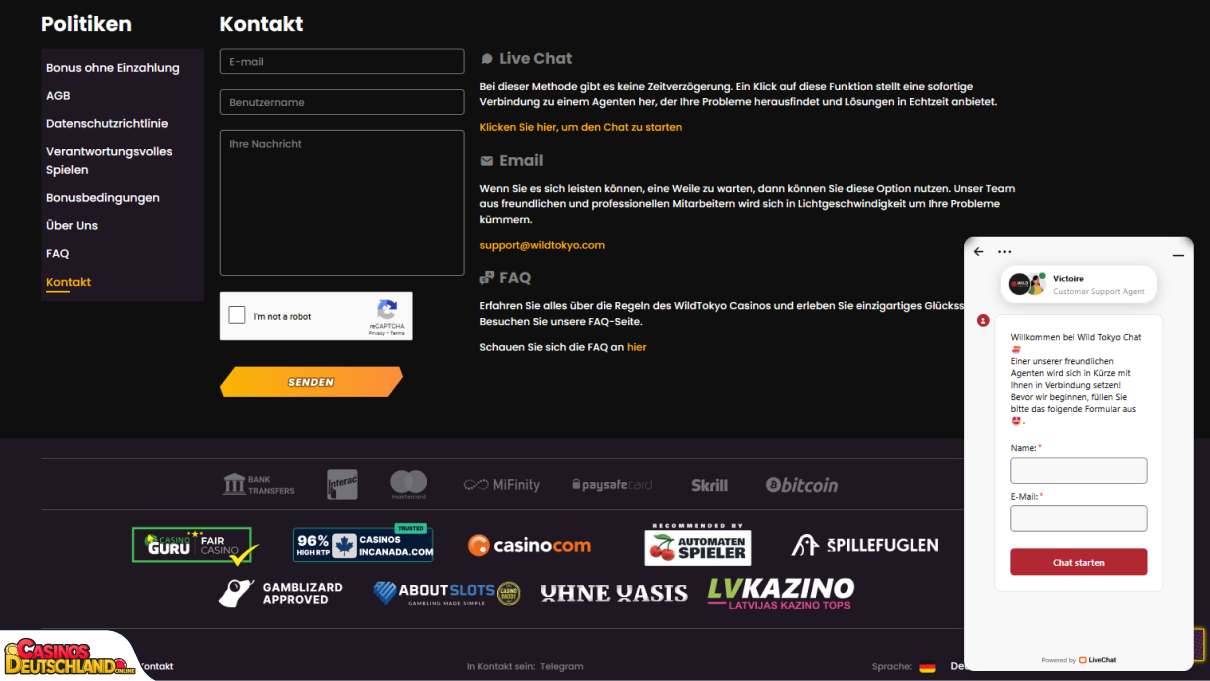This screenshot has width=1210, height=681.
Task: Click the Mastercard logo
Action: coord(408,485)
